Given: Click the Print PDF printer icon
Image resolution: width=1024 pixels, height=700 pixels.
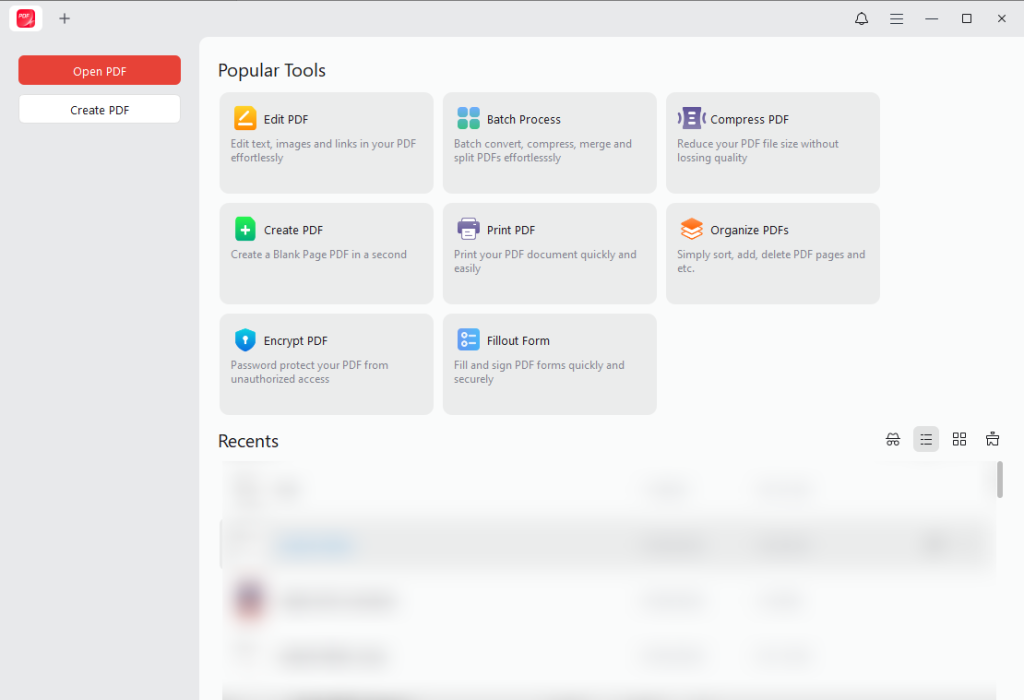Looking at the screenshot, I should 468,229.
